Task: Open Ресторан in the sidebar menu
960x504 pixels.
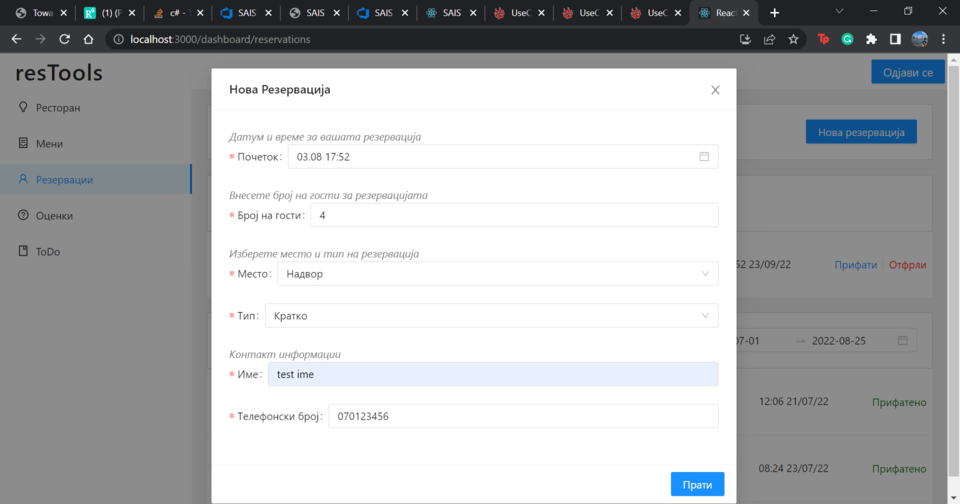Action: point(58,108)
